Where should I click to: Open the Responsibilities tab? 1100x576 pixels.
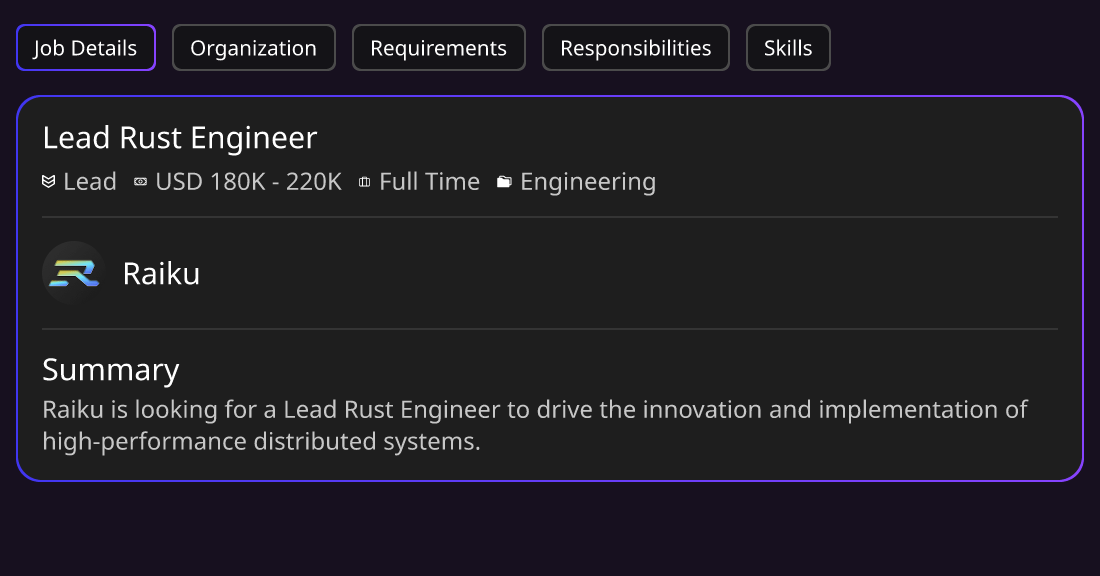[x=636, y=48]
